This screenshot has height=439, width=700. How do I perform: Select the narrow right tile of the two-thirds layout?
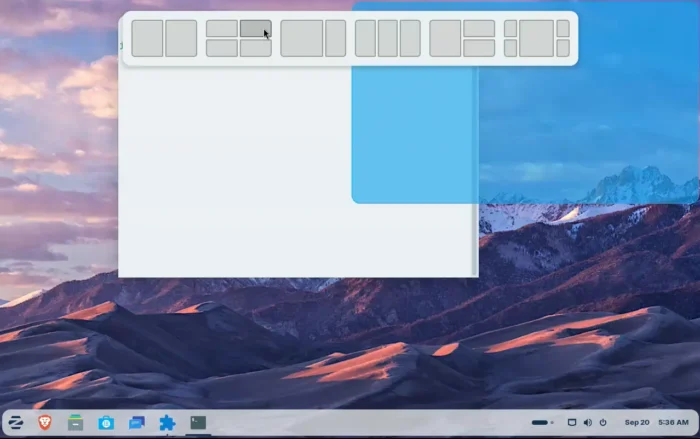[336, 38]
